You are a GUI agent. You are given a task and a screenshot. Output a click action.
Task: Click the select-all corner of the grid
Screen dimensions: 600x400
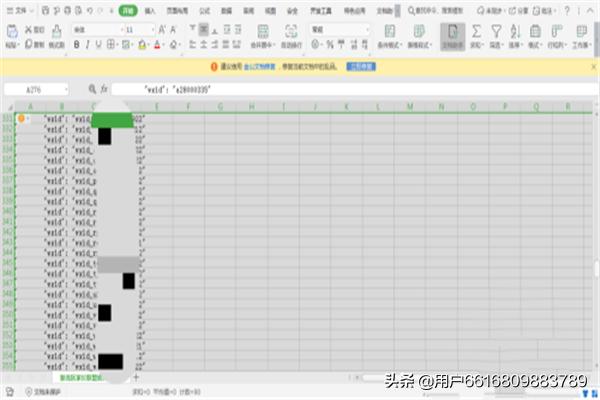click(10, 107)
